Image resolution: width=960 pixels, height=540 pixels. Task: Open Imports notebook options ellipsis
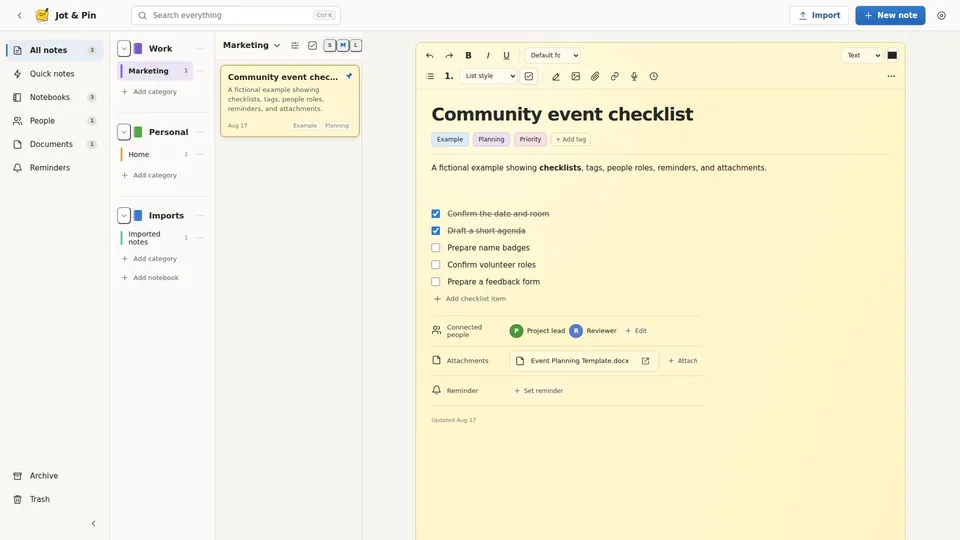pos(200,216)
